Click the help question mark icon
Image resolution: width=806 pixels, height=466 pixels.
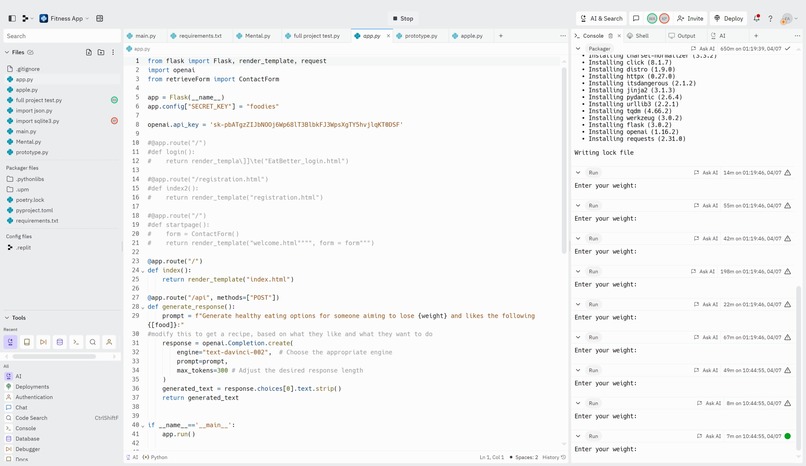[x=770, y=18]
